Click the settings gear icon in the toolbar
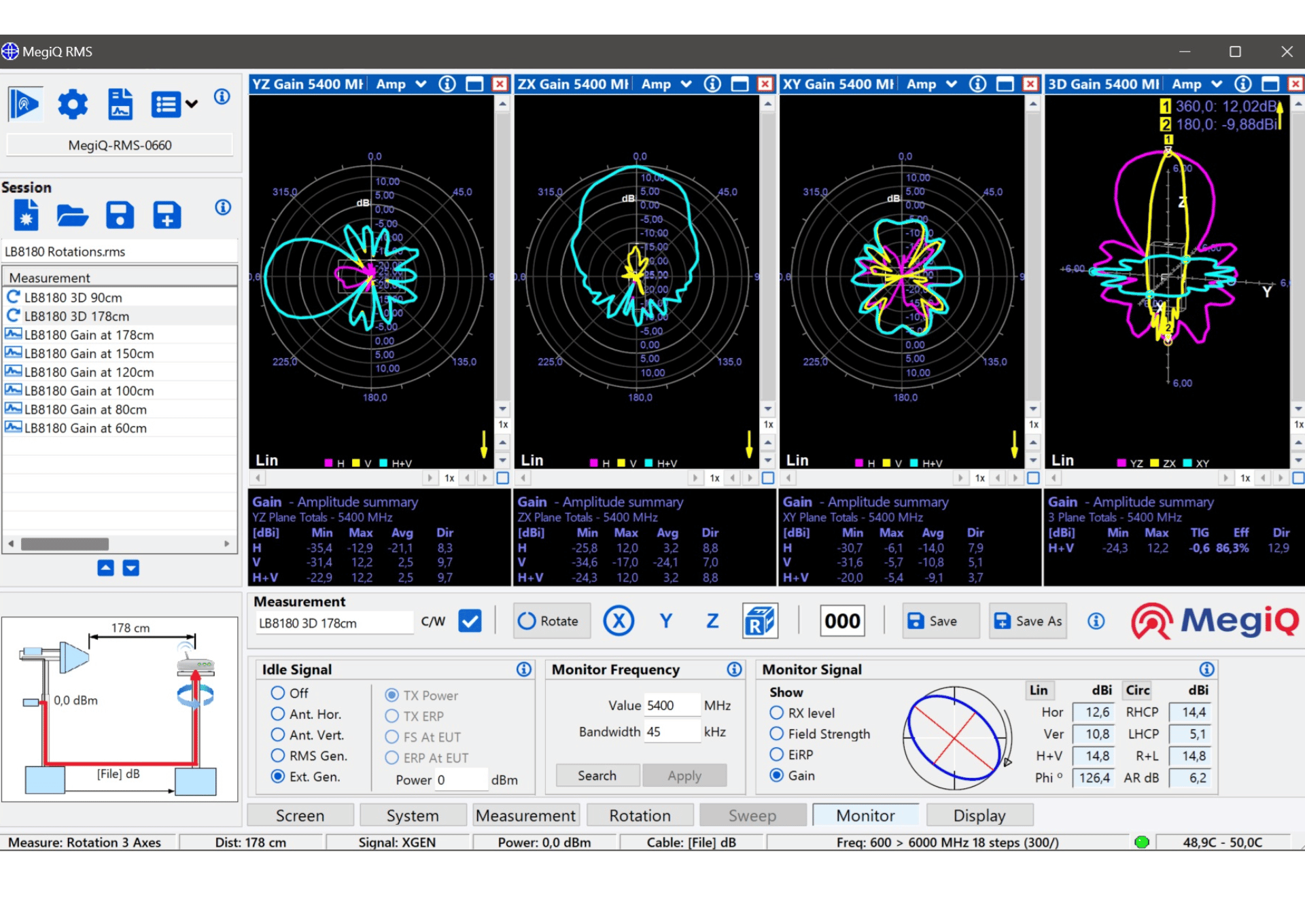1305x924 pixels. (73, 105)
